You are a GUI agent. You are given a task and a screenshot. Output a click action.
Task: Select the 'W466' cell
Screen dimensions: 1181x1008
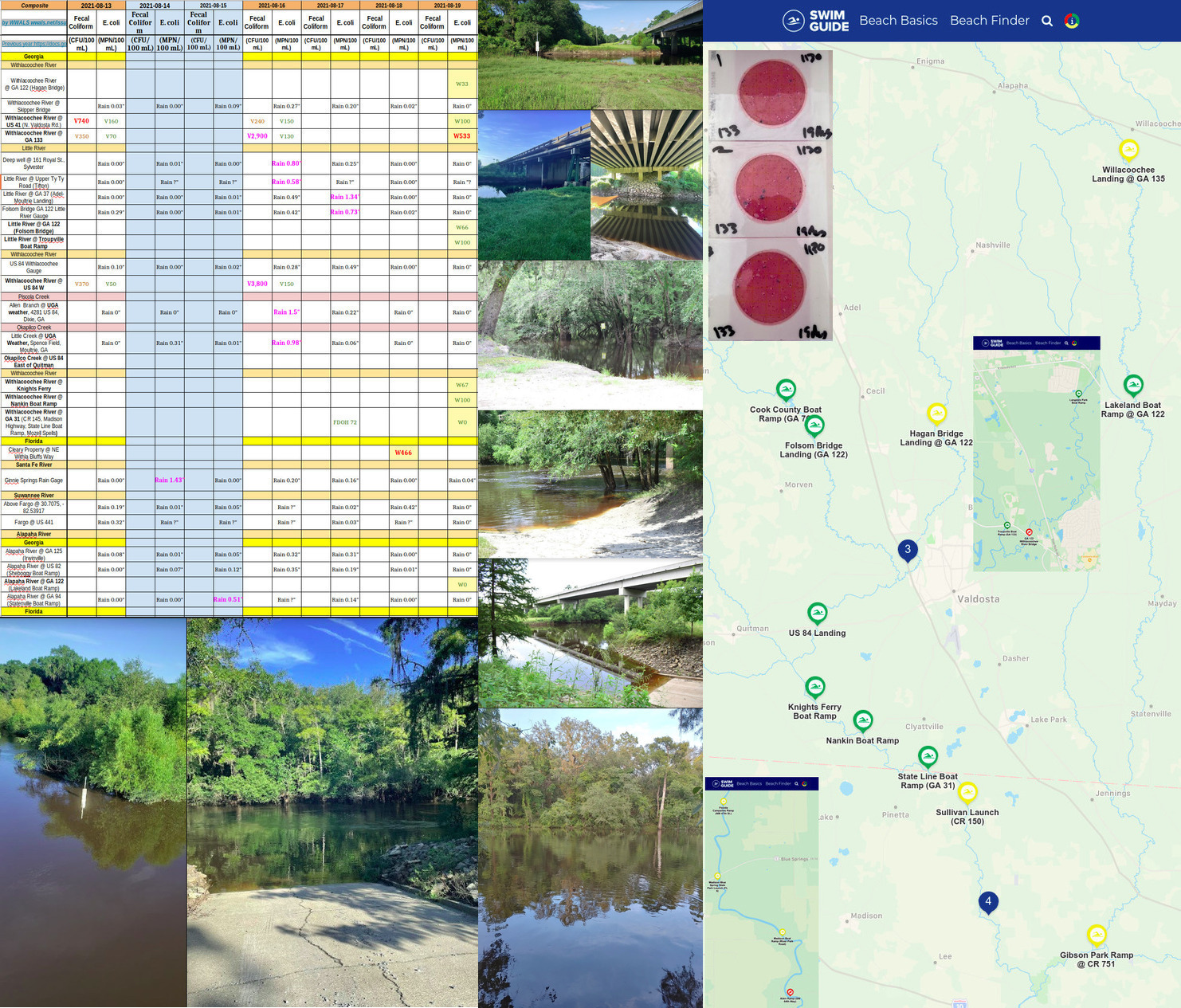(x=403, y=453)
